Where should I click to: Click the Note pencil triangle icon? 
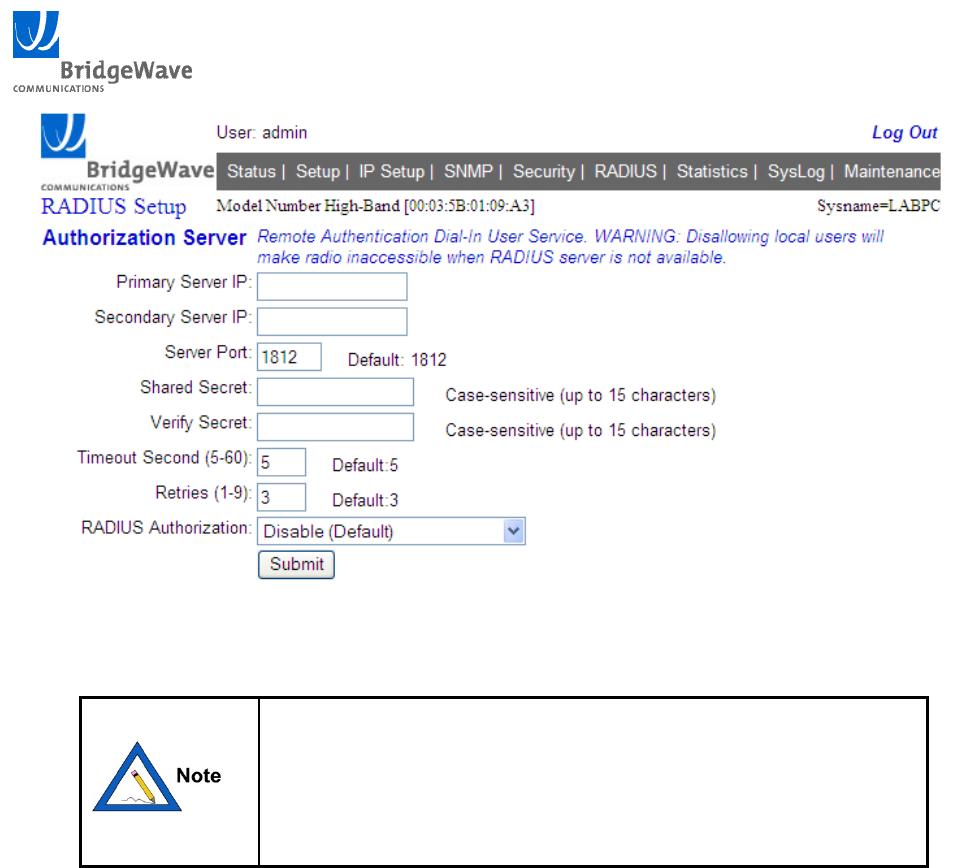pyautogui.click(x=137, y=777)
